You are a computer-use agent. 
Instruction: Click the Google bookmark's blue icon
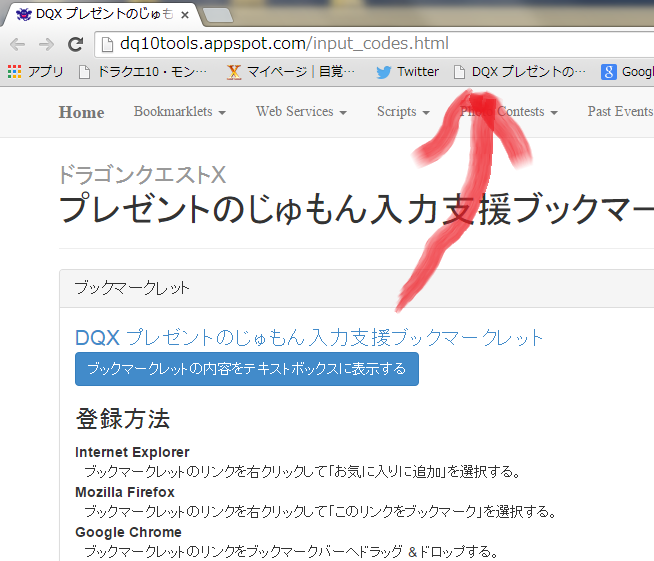click(609, 72)
